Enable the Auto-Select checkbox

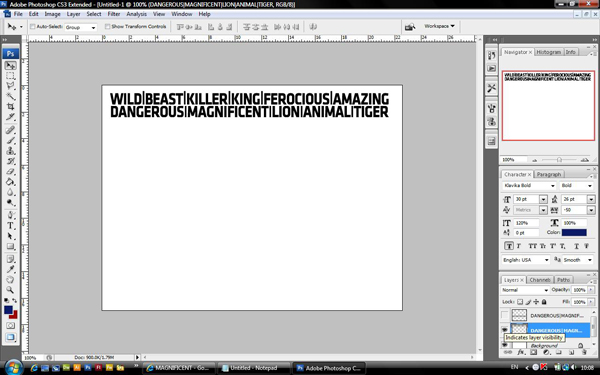click(x=33, y=26)
